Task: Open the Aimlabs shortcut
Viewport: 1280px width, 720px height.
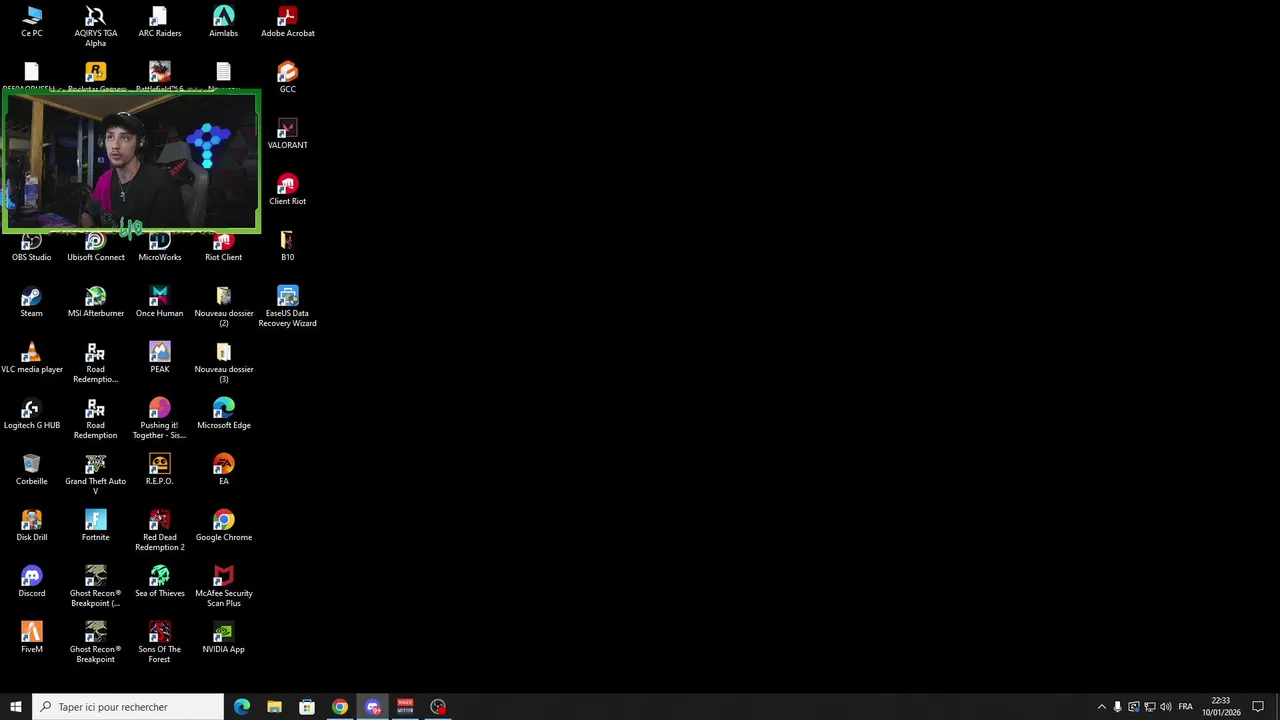Action: click(224, 22)
